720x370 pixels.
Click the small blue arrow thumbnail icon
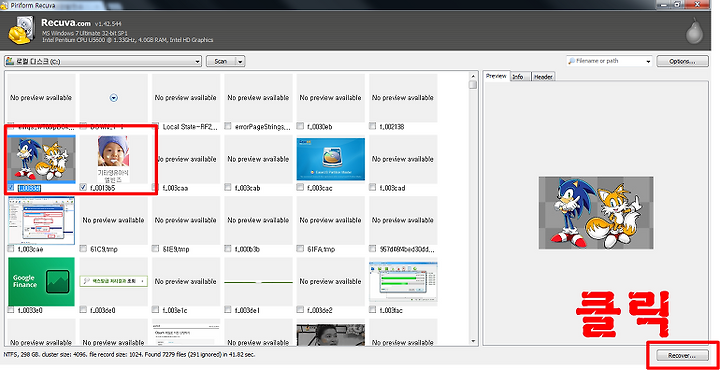(114, 98)
